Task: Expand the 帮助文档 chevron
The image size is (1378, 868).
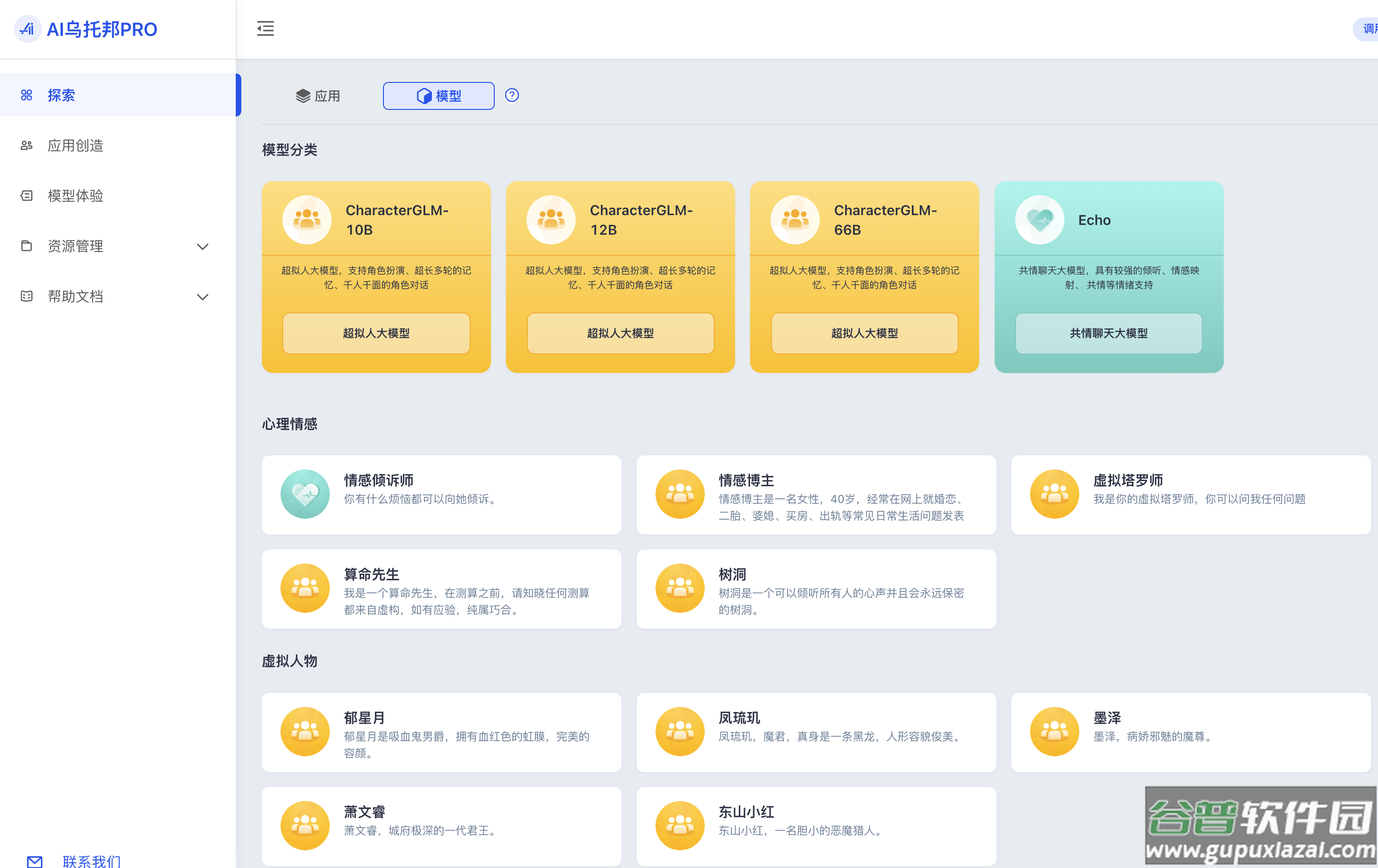Action: 203,297
